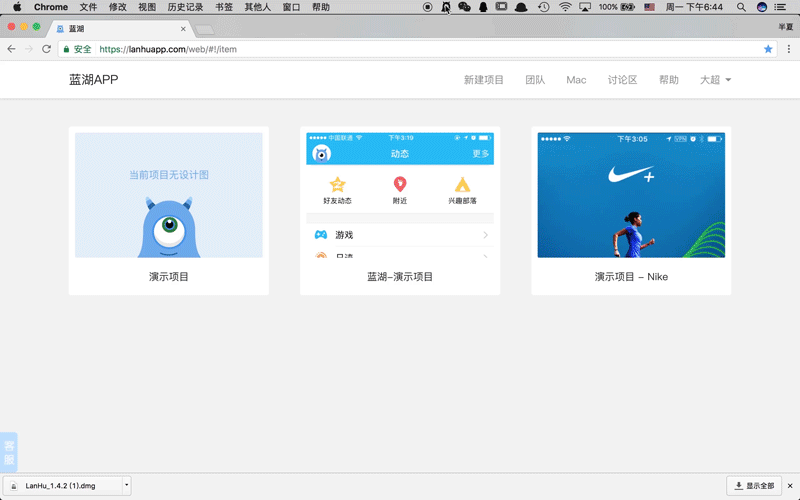The height and width of the screenshot is (500, 800).
Task: Click the screen recording menu bar icon
Action: (x=428, y=7)
